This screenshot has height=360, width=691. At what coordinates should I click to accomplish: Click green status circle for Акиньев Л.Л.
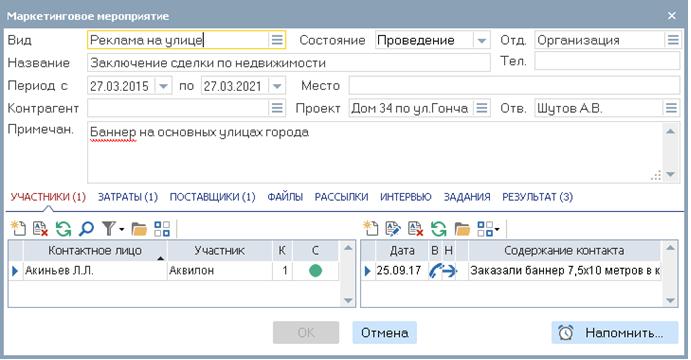316,271
